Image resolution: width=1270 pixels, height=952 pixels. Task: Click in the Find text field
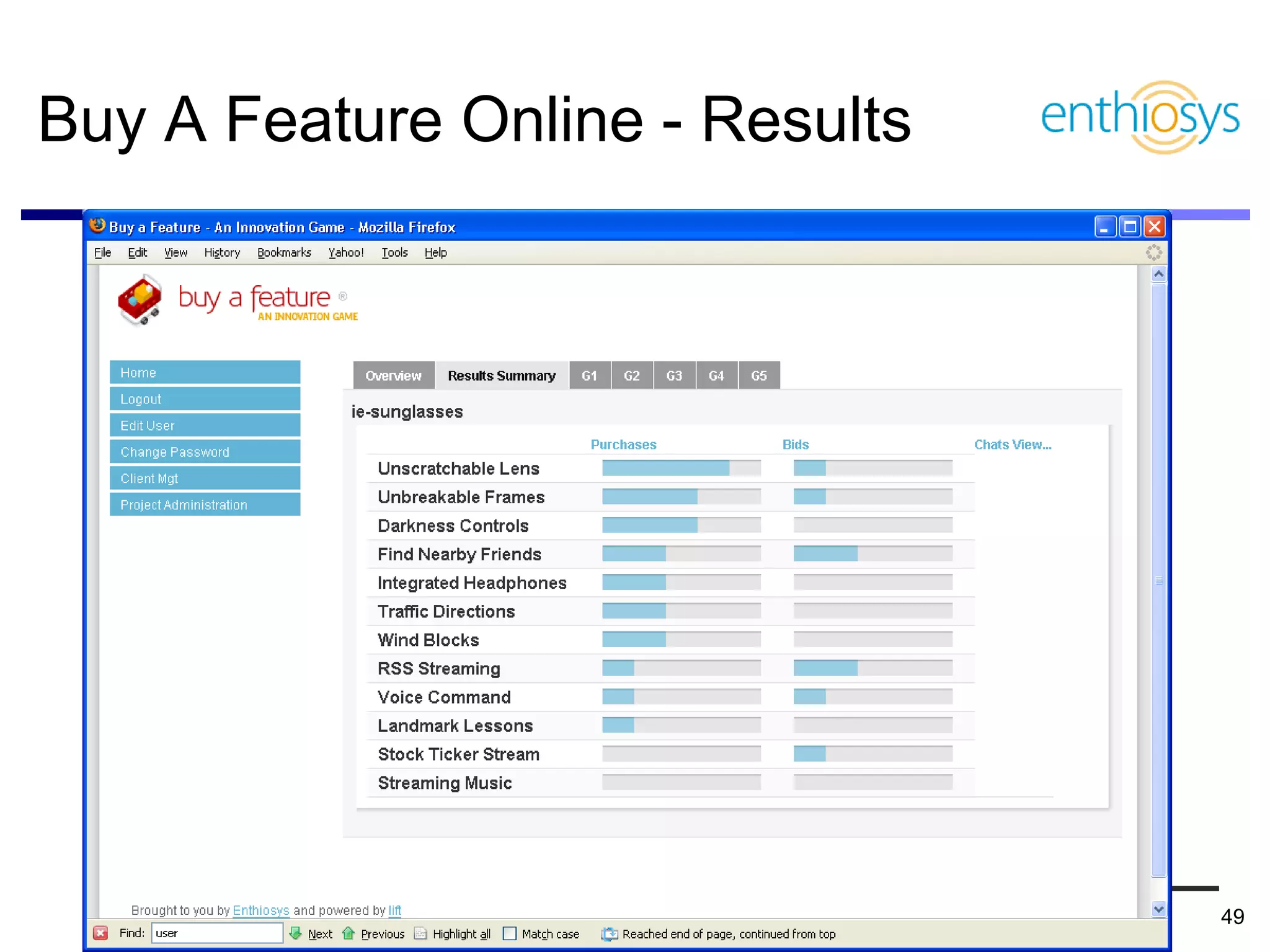click(x=217, y=933)
